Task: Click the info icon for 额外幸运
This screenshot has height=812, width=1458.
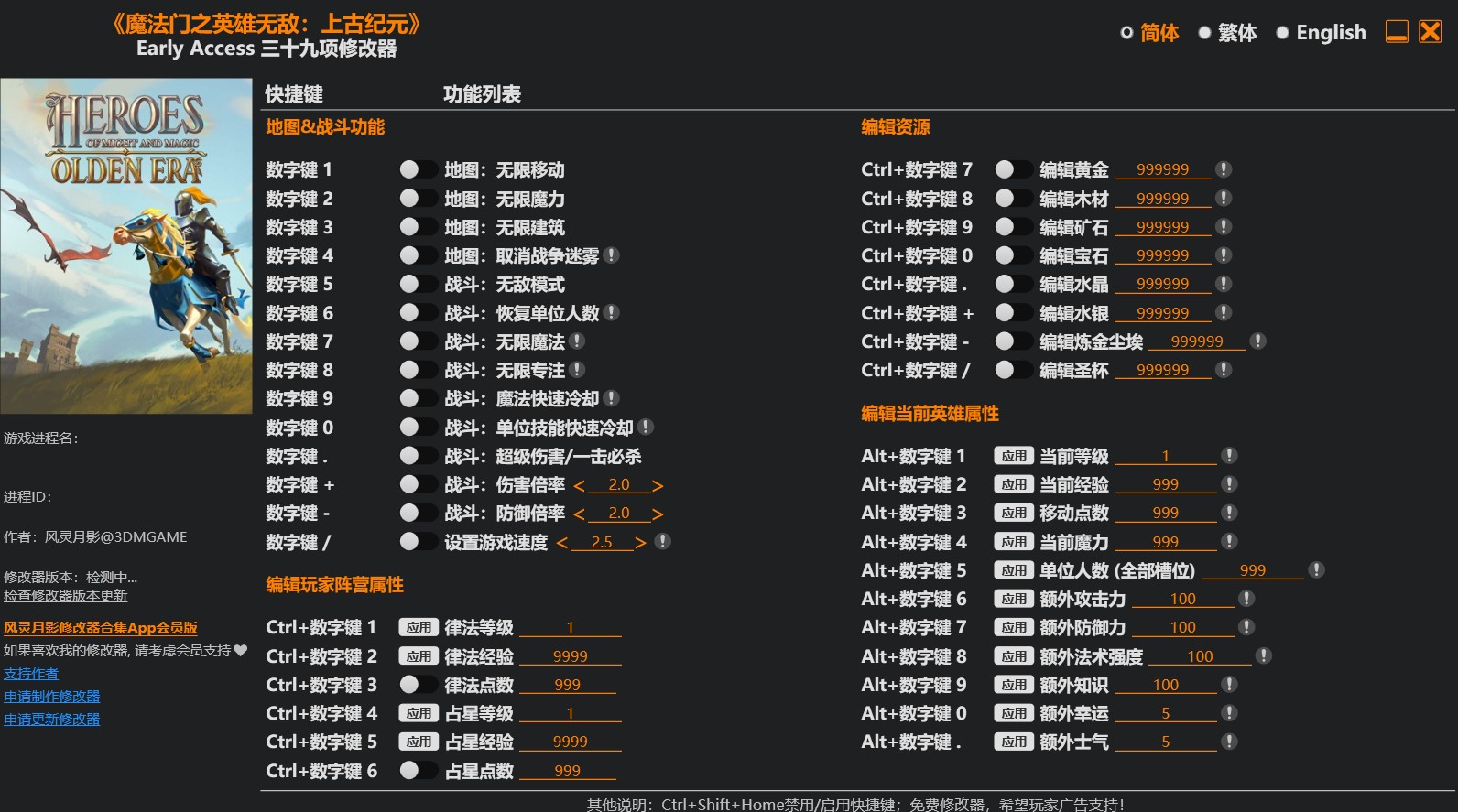Action: 1230,712
